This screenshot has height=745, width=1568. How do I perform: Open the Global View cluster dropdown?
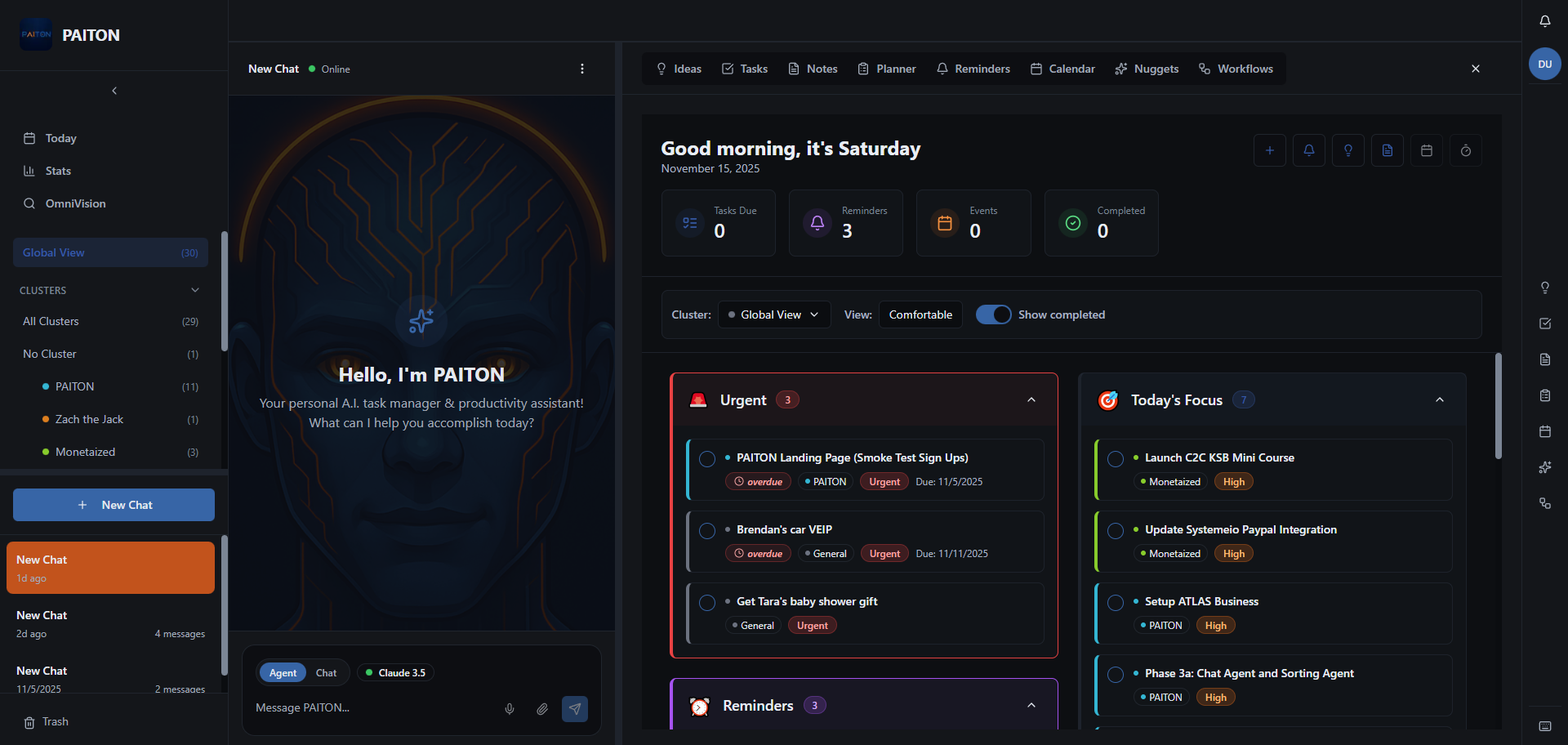coord(773,315)
